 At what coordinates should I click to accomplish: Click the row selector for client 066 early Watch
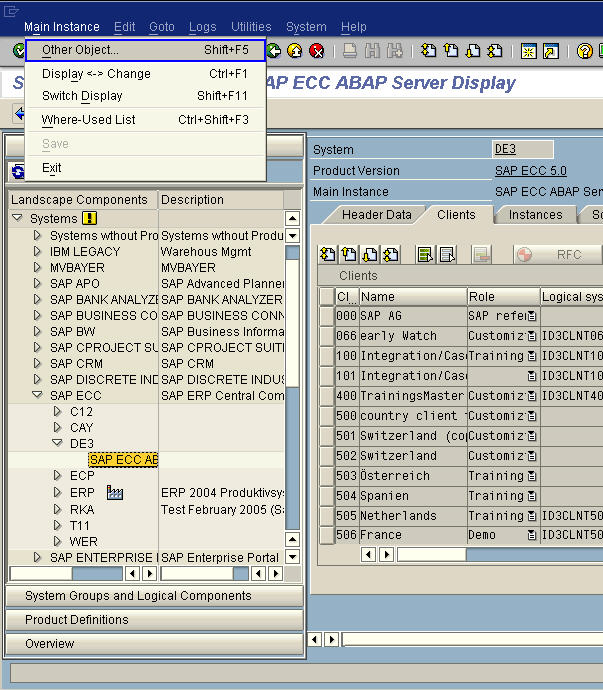coord(327,336)
